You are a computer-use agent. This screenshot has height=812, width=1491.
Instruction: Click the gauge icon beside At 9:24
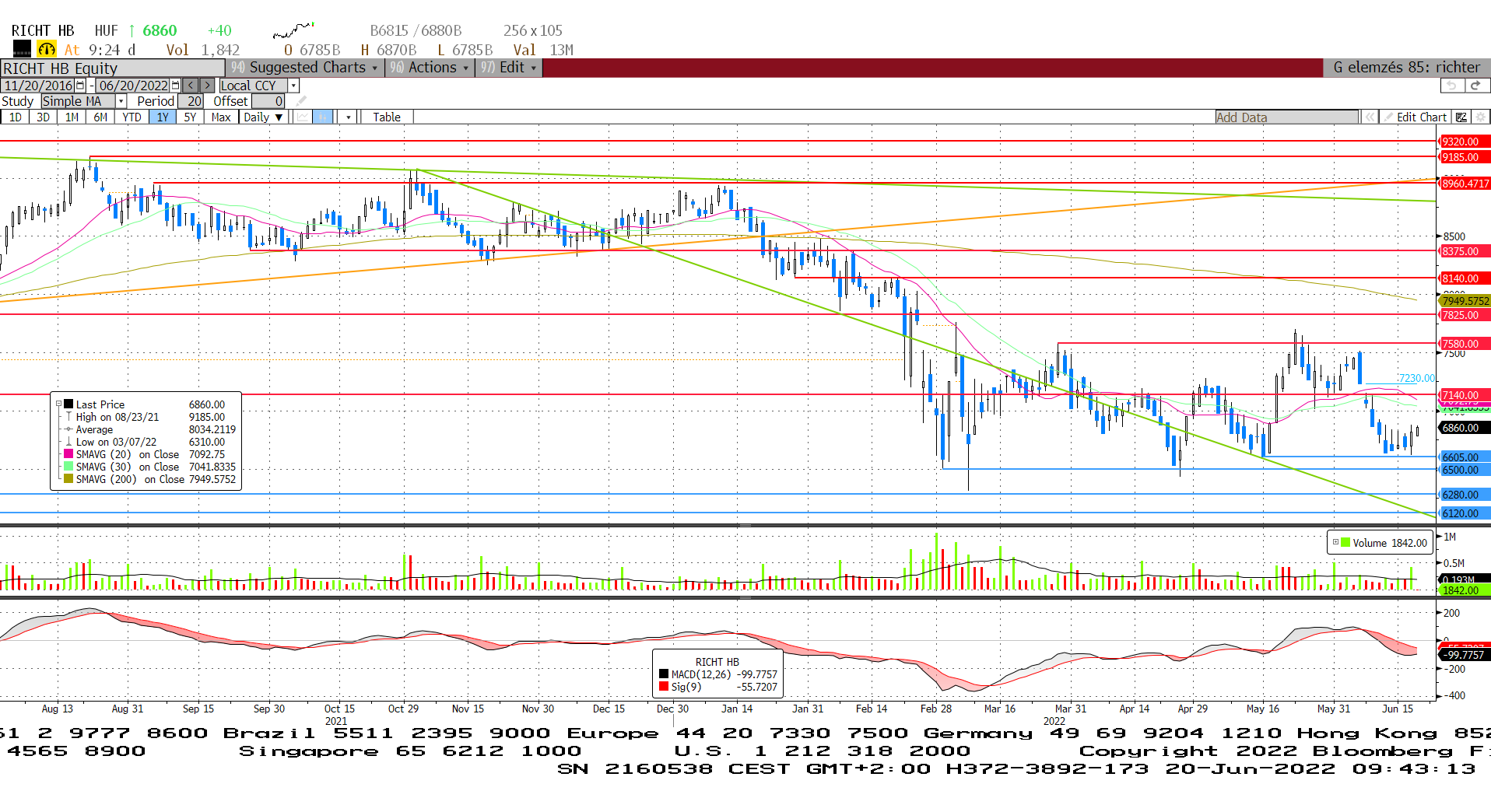tap(47, 49)
